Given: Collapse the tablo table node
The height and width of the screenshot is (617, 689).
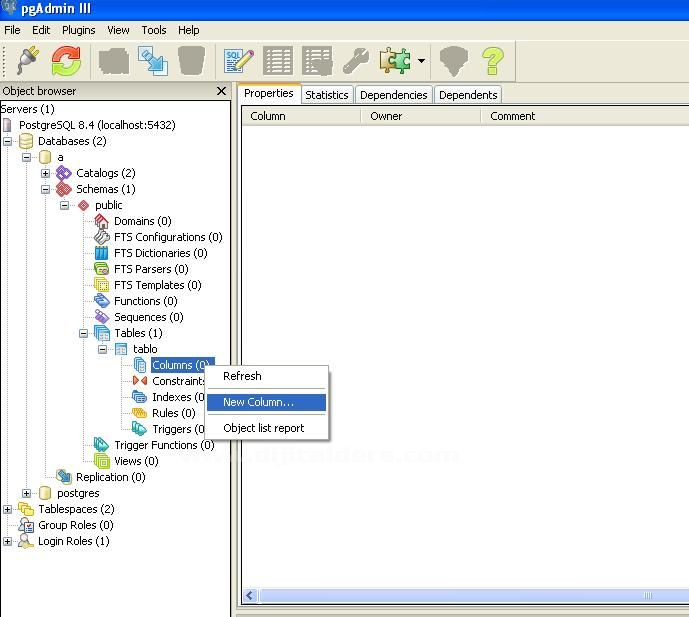Looking at the screenshot, I should point(102,349).
